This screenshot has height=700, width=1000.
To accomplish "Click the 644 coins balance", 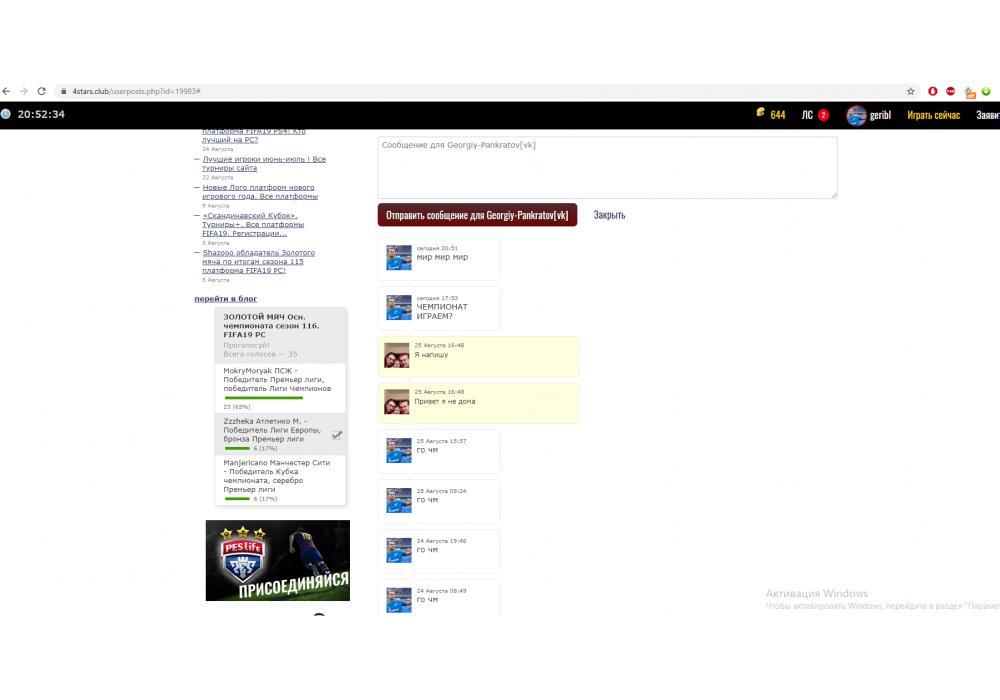I will point(778,115).
